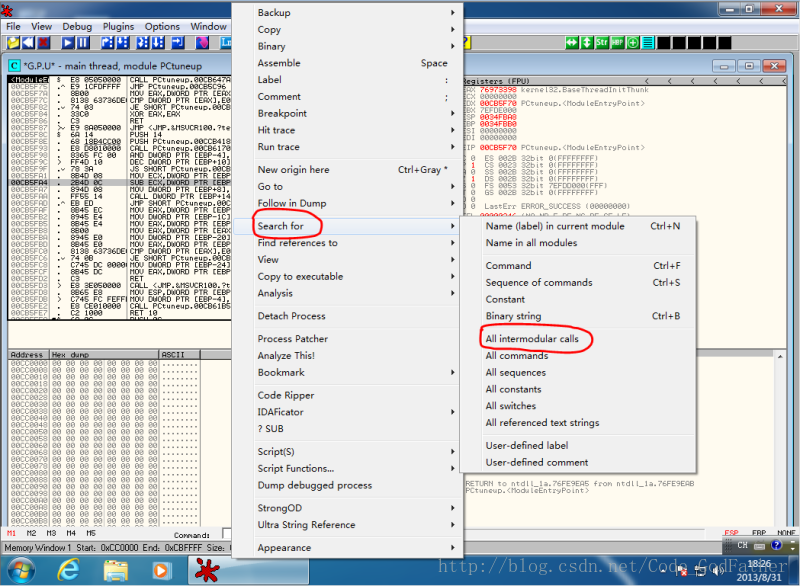Viewport: 800px width, 586px height.
Task: Click the yellow question mark help icon
Action: point(466,43)
